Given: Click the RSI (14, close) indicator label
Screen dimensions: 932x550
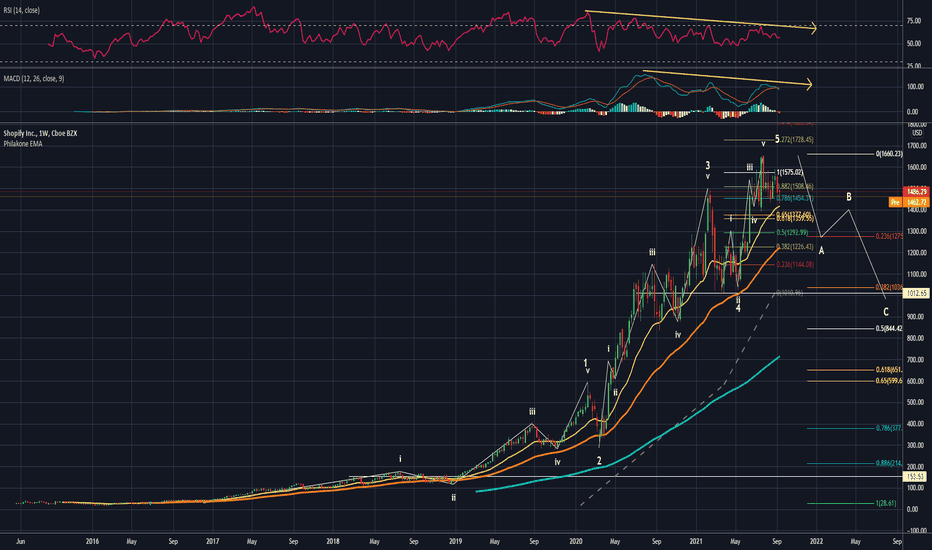Looking at the screenshot, I should pyautogui.click(x=21, y=10).
